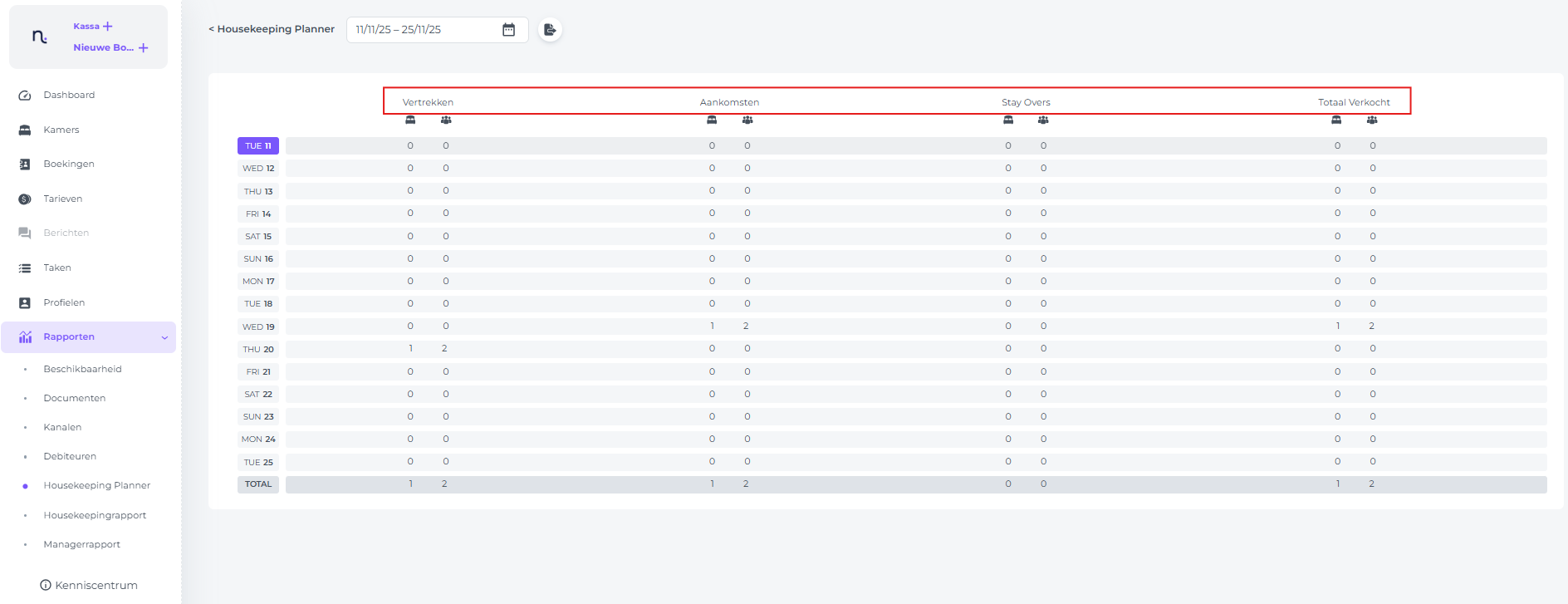Go back via the Housekeeping Planner link
The height and width of the screenshot is (604, 1568).
click(x=272, y=29)
